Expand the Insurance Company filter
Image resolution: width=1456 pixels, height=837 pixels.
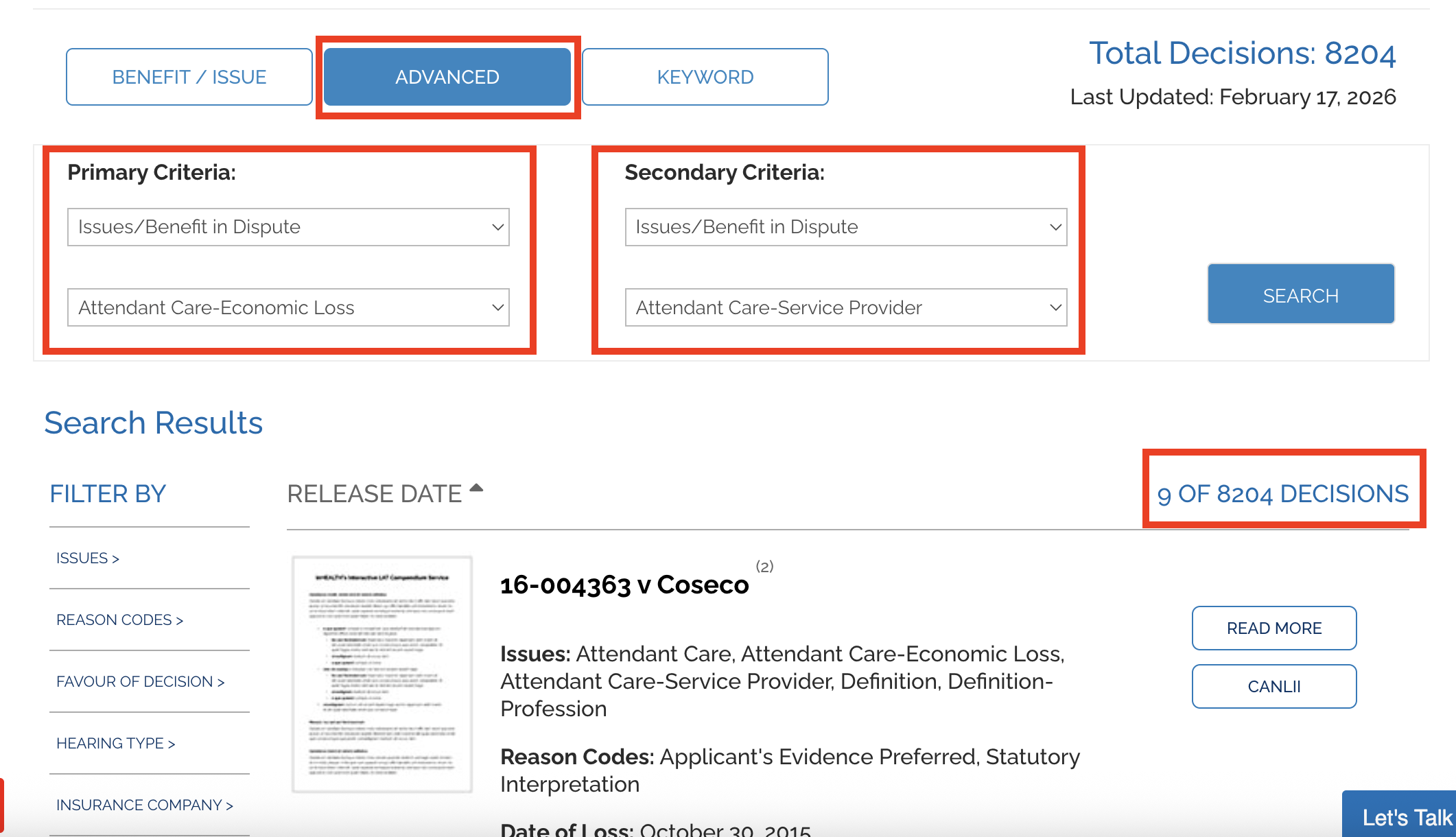click(x=144, y=805)
